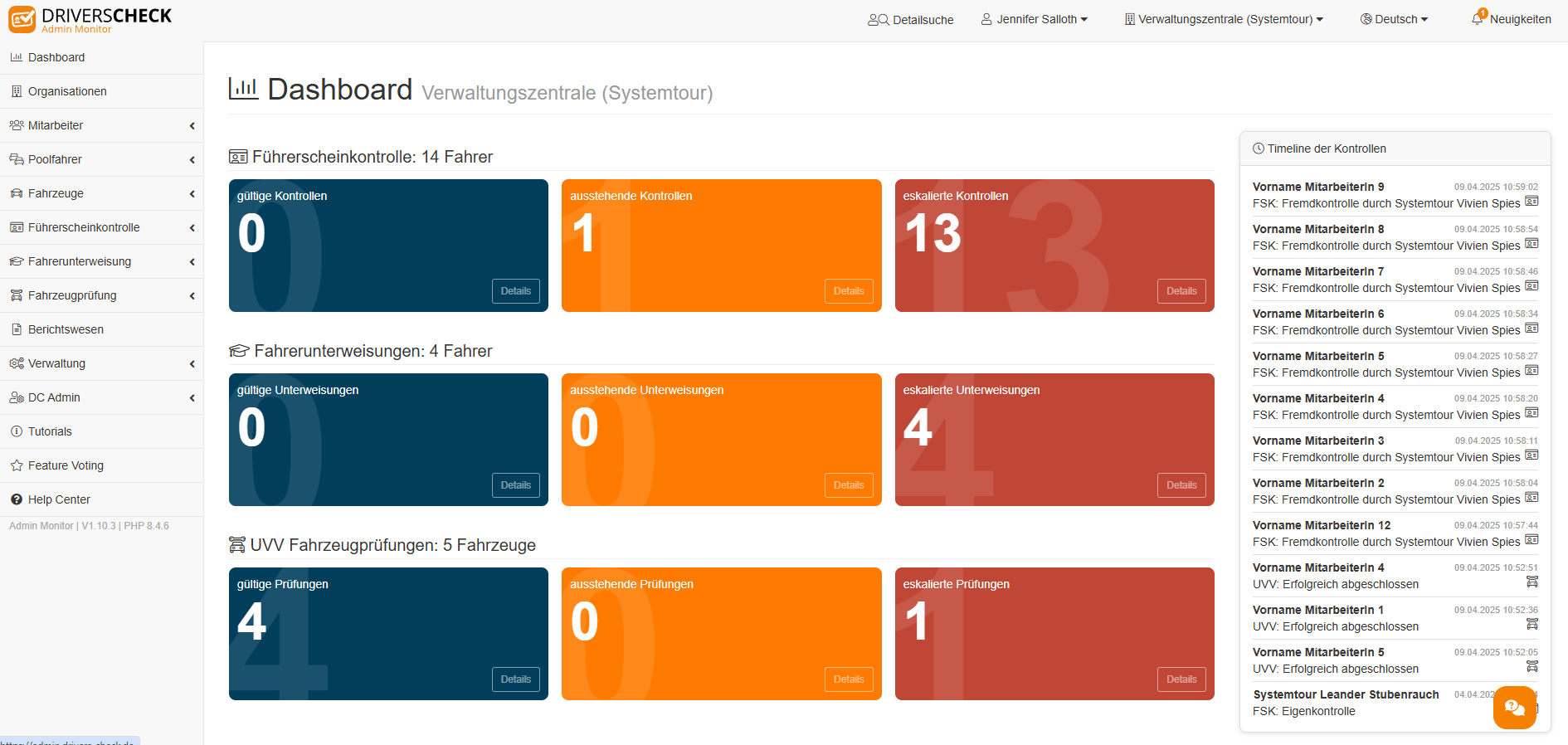The width and height of the screenshot is (1568, 745).
Task: Expand the Fahrzeuge sidebar submenu chevron
Action: click(192, 194)
